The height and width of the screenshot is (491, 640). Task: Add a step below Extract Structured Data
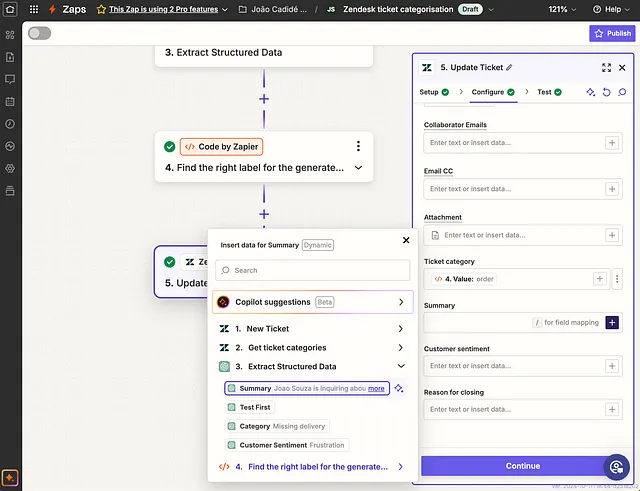pos(264,99)
